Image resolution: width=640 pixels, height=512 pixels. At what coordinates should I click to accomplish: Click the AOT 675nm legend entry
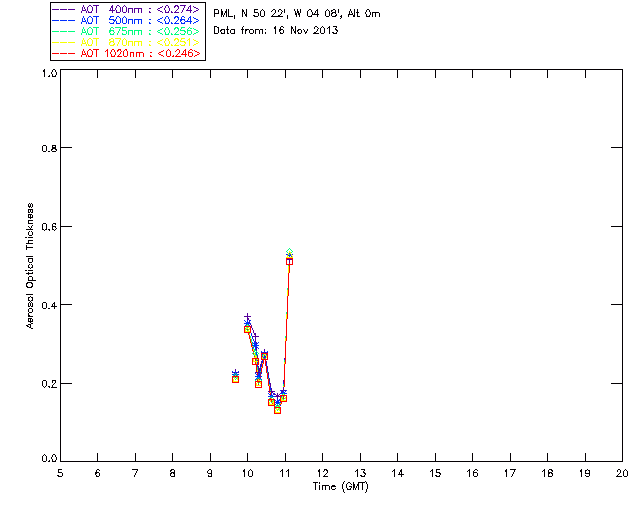(x=126, y=31)
